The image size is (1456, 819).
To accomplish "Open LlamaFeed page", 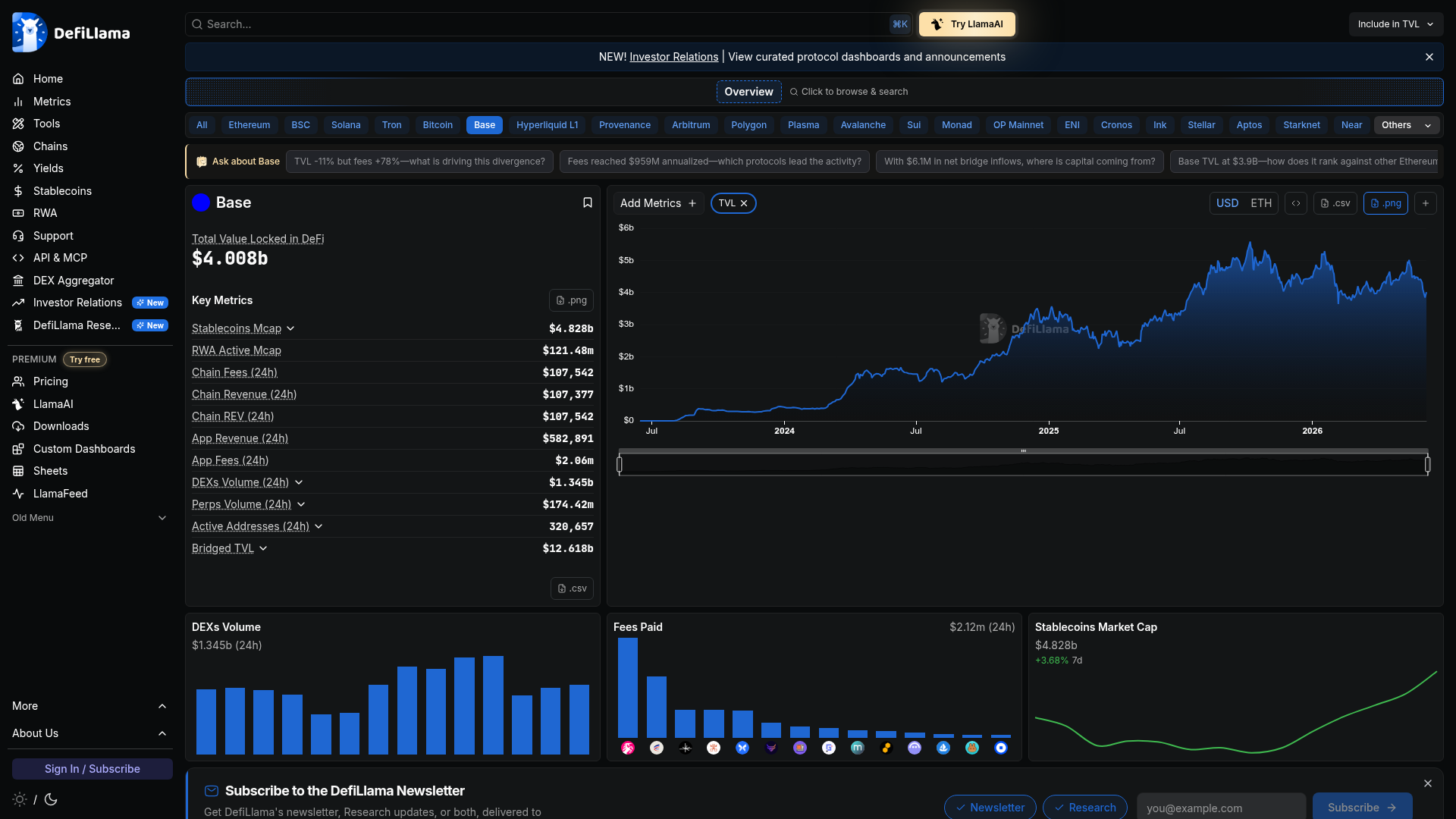I will [60, 494].
